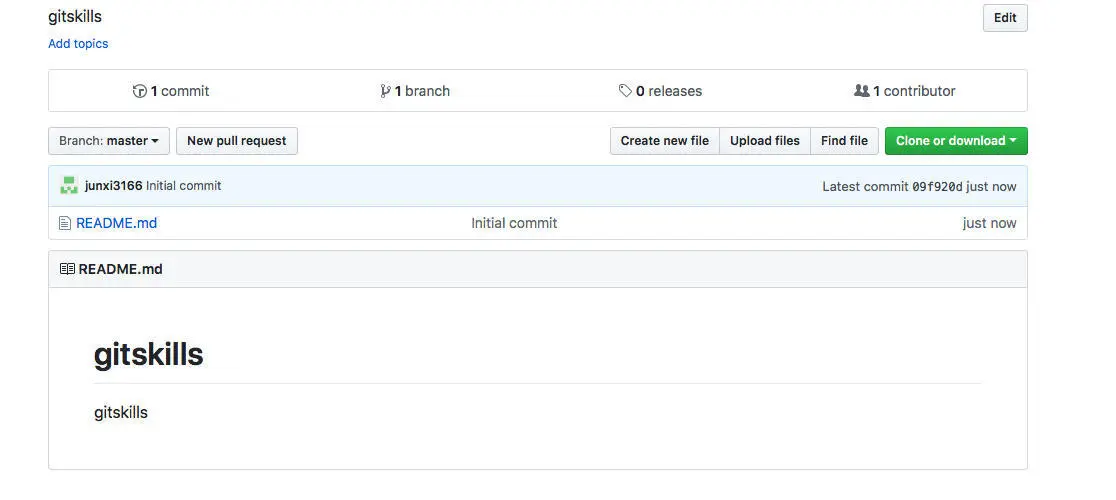Click the junxi3166 avatar identicon
This screenshot has height=500, width=1116.
(x=69, y=186)
